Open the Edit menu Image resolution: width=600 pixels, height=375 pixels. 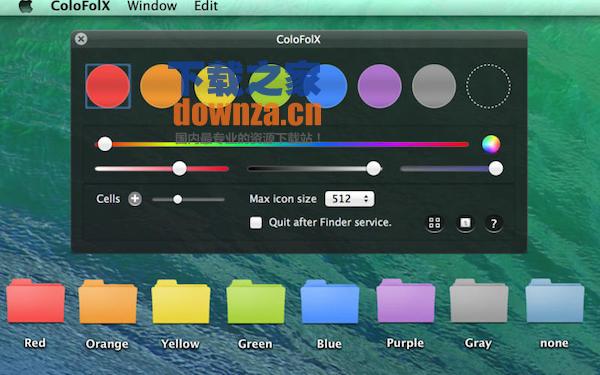tap(206, 6)
